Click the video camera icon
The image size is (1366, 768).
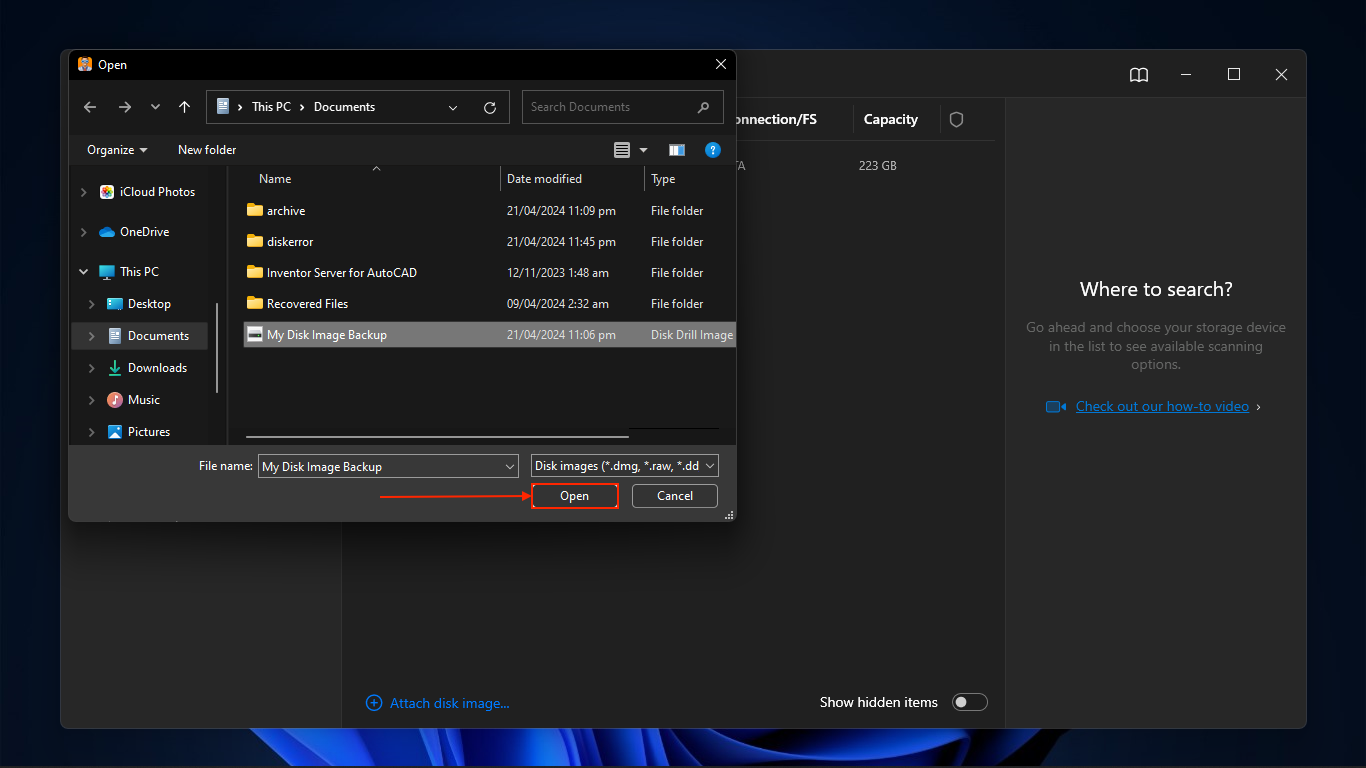[x=1056, y=407]
